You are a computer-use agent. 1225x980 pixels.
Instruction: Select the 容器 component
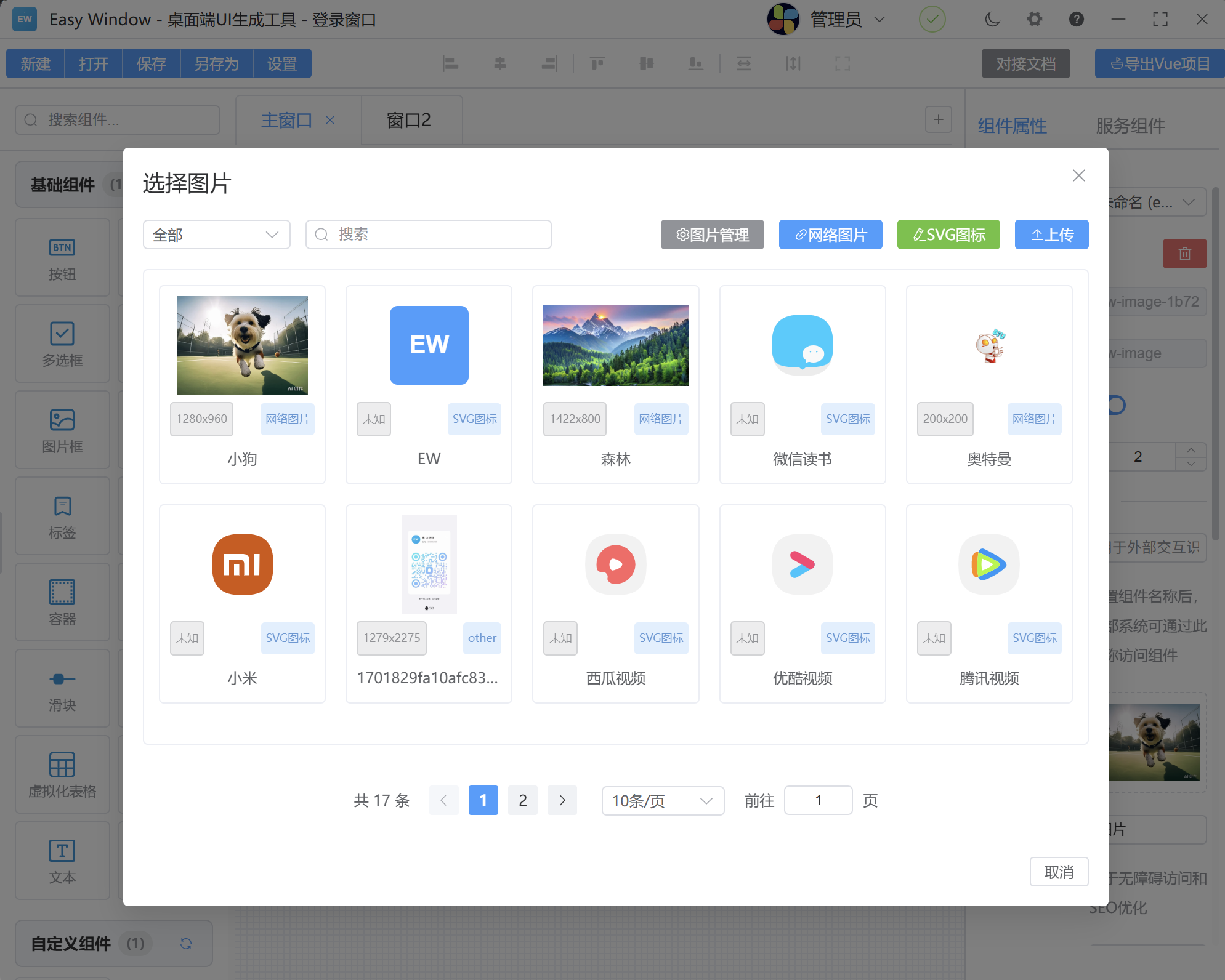[62, 602]
